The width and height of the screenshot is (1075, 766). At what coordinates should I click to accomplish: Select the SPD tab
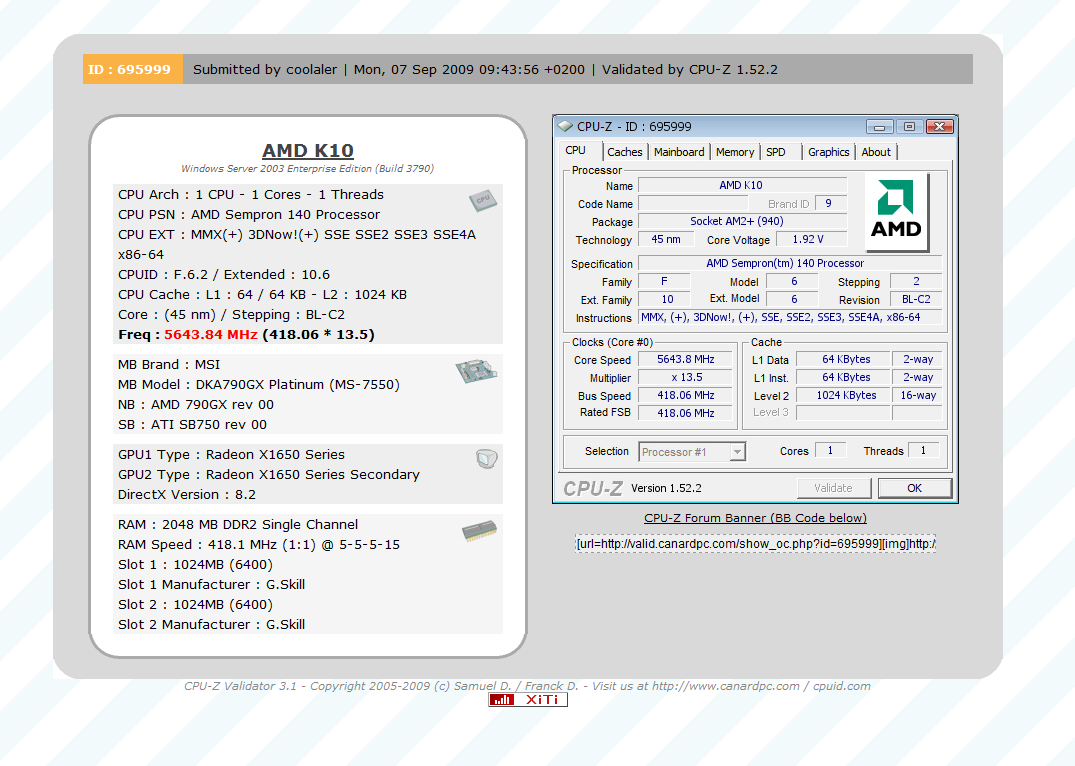776,152
